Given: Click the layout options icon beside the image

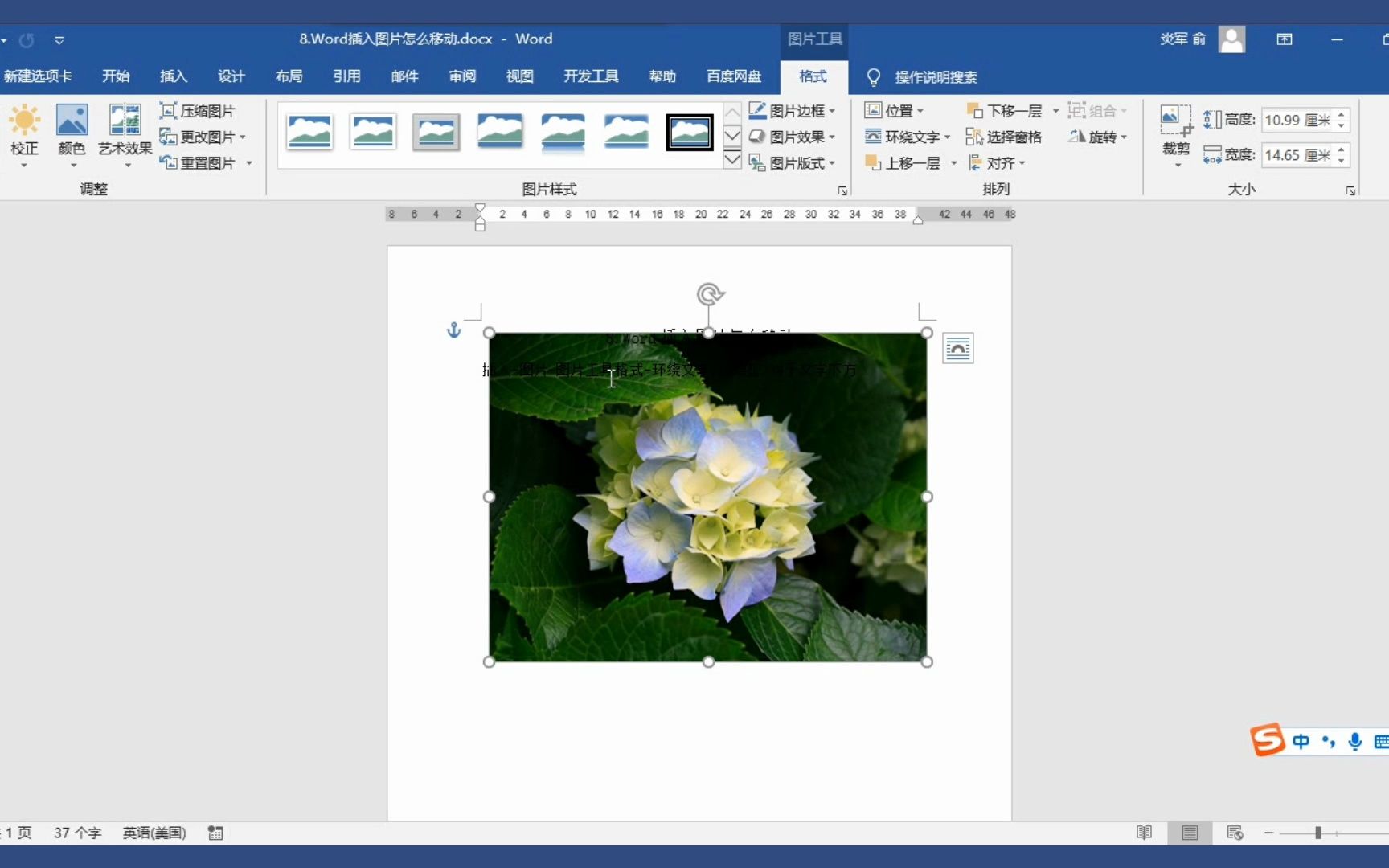Looking at the screenshot, I should click(x=957, y=348).
